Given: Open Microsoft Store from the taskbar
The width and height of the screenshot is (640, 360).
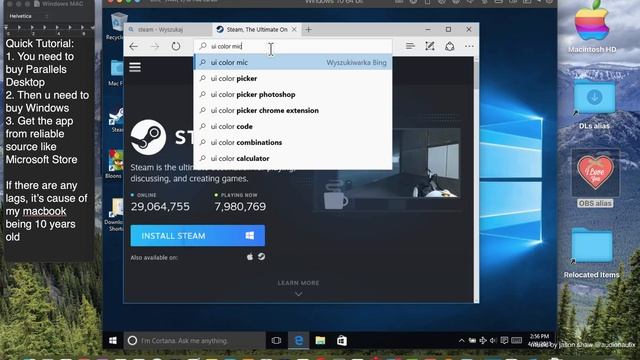Looking at the screenshot, I should [342, 340].
